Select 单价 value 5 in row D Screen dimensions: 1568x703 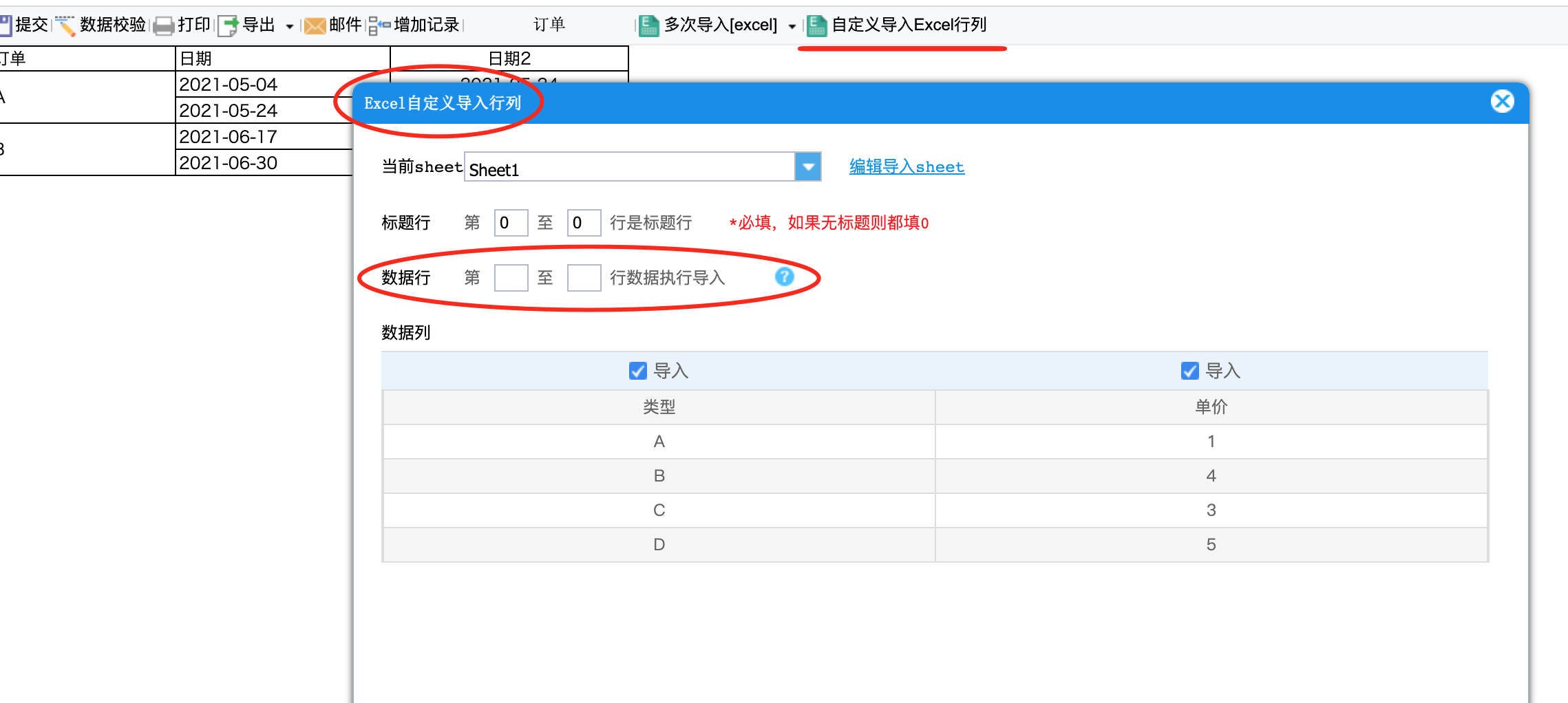(x=1211, y=545)
